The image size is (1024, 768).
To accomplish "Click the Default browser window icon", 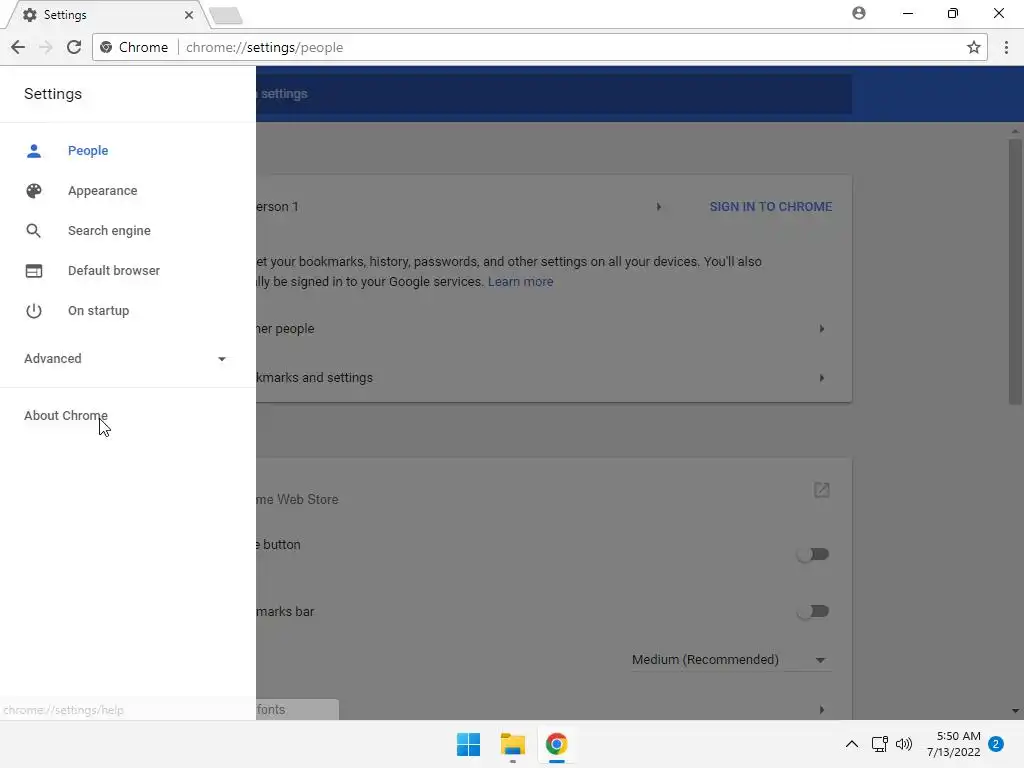I will pos(33,270).
